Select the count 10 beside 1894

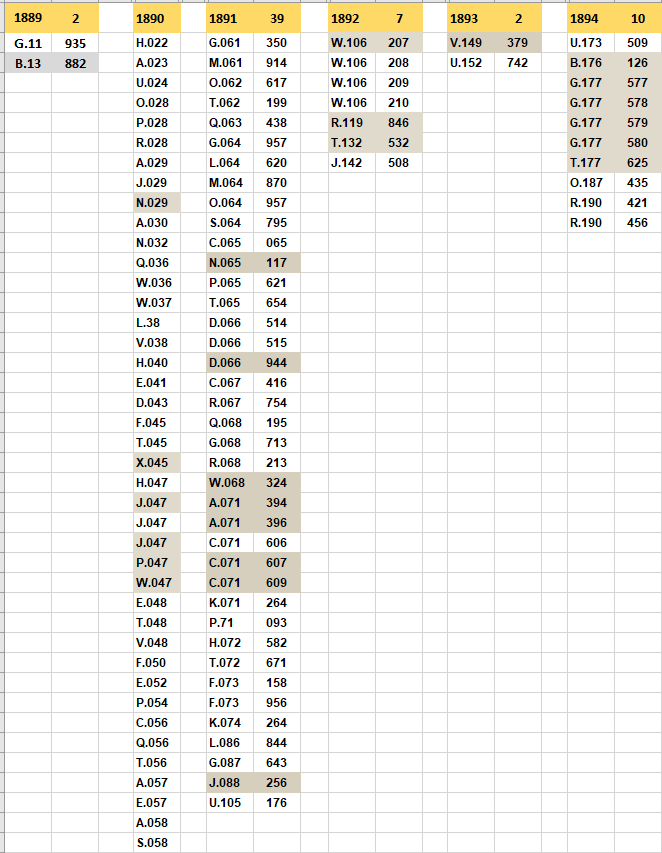(638, 18)
